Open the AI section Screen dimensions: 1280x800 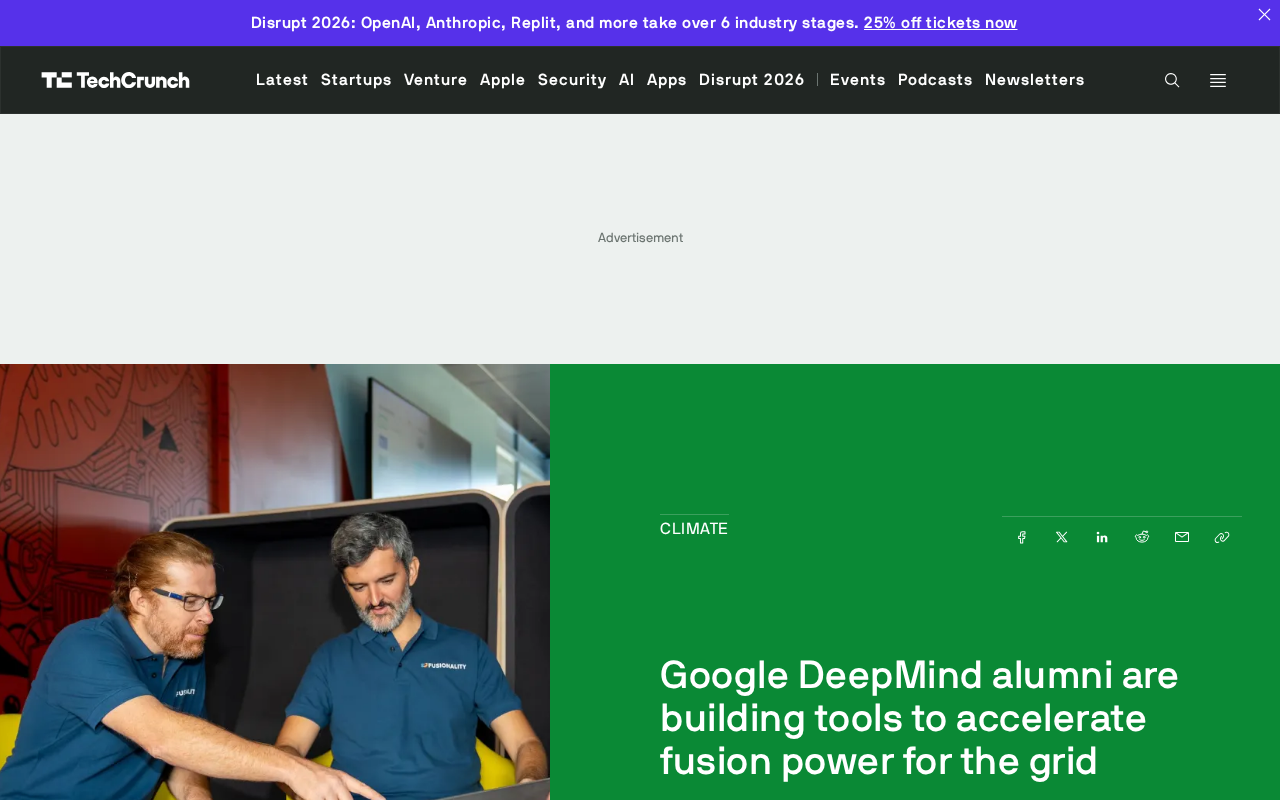(x=627, y=80)
